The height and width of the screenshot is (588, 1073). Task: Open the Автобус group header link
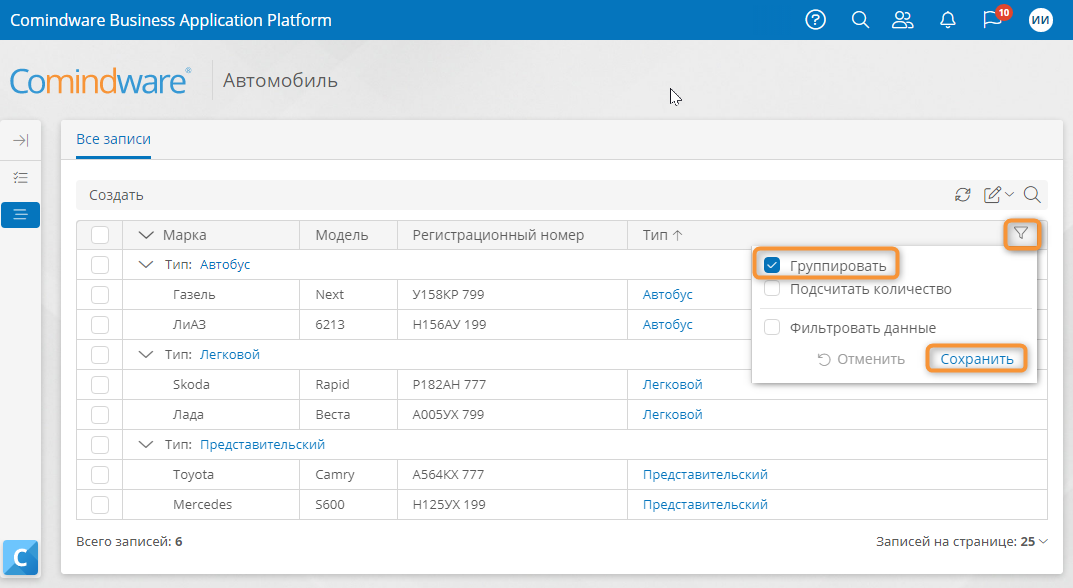(x=225, y=264)
